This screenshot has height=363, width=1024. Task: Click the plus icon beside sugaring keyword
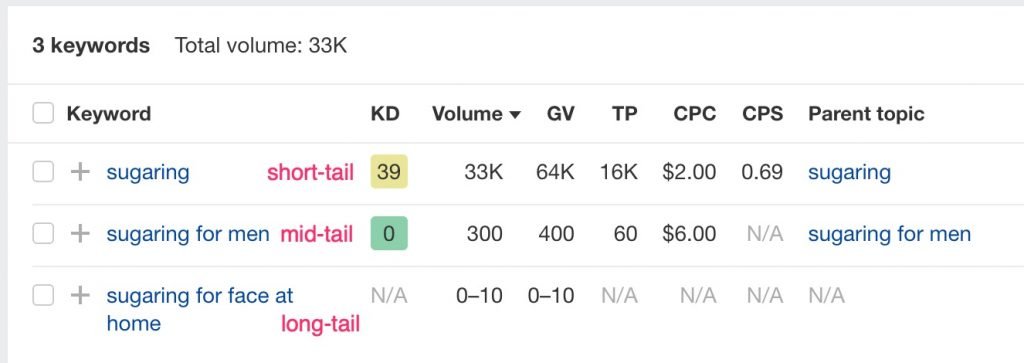point(80,172)
